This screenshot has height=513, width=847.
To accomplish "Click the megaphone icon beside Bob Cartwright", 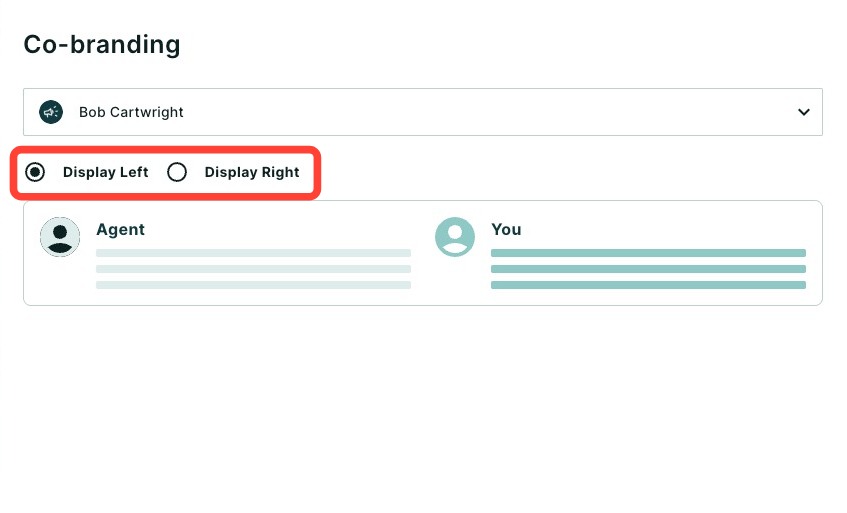I will pos(51,112).
